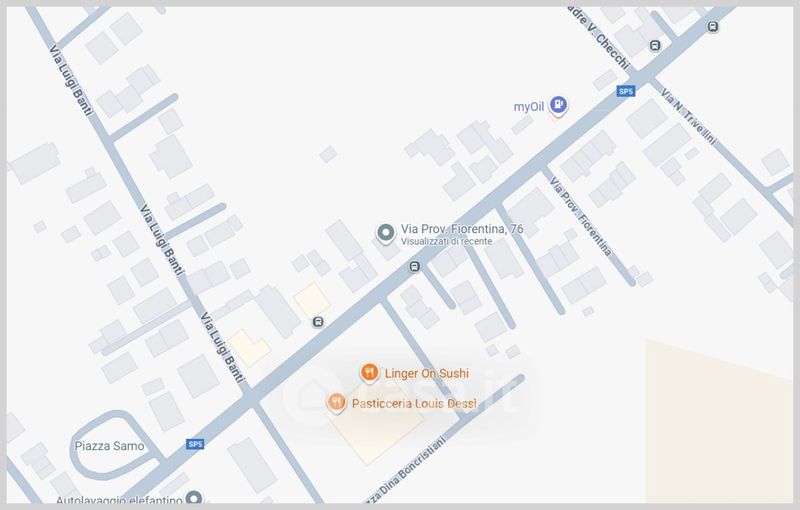
Task: Select the bus stop icon beside Linger On Sushi block
Action: click(415, 267)
